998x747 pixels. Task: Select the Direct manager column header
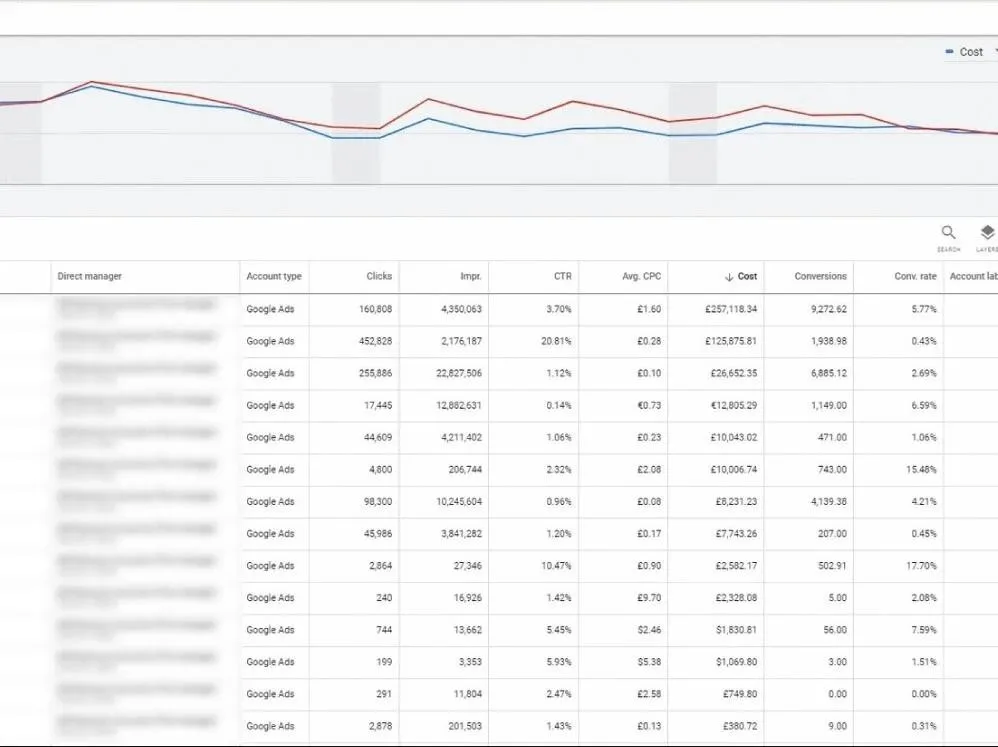(x=90, y=276)
